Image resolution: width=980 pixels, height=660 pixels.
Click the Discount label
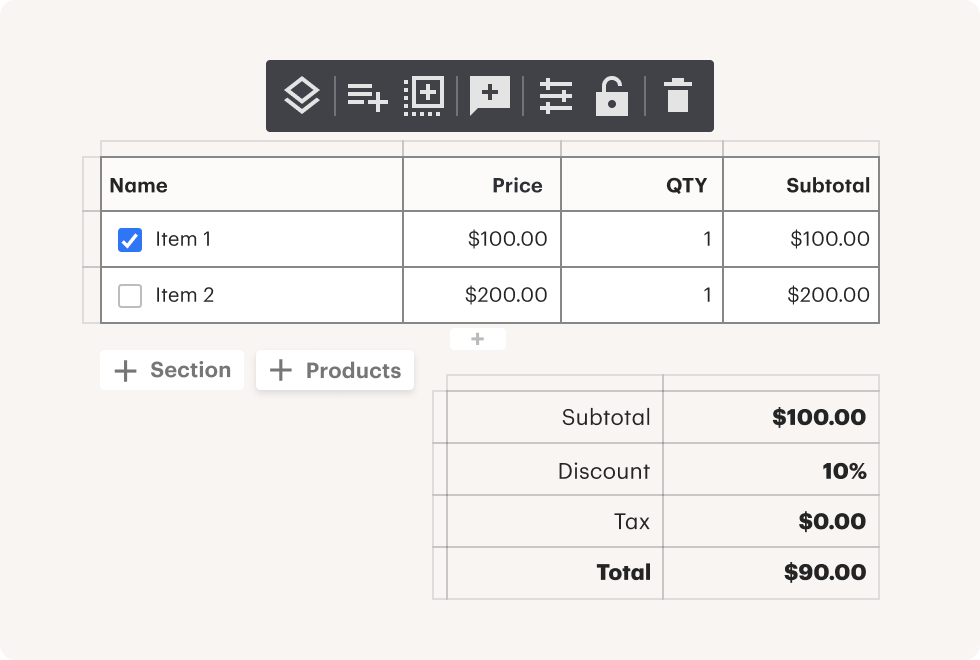(x=604, y=471)
